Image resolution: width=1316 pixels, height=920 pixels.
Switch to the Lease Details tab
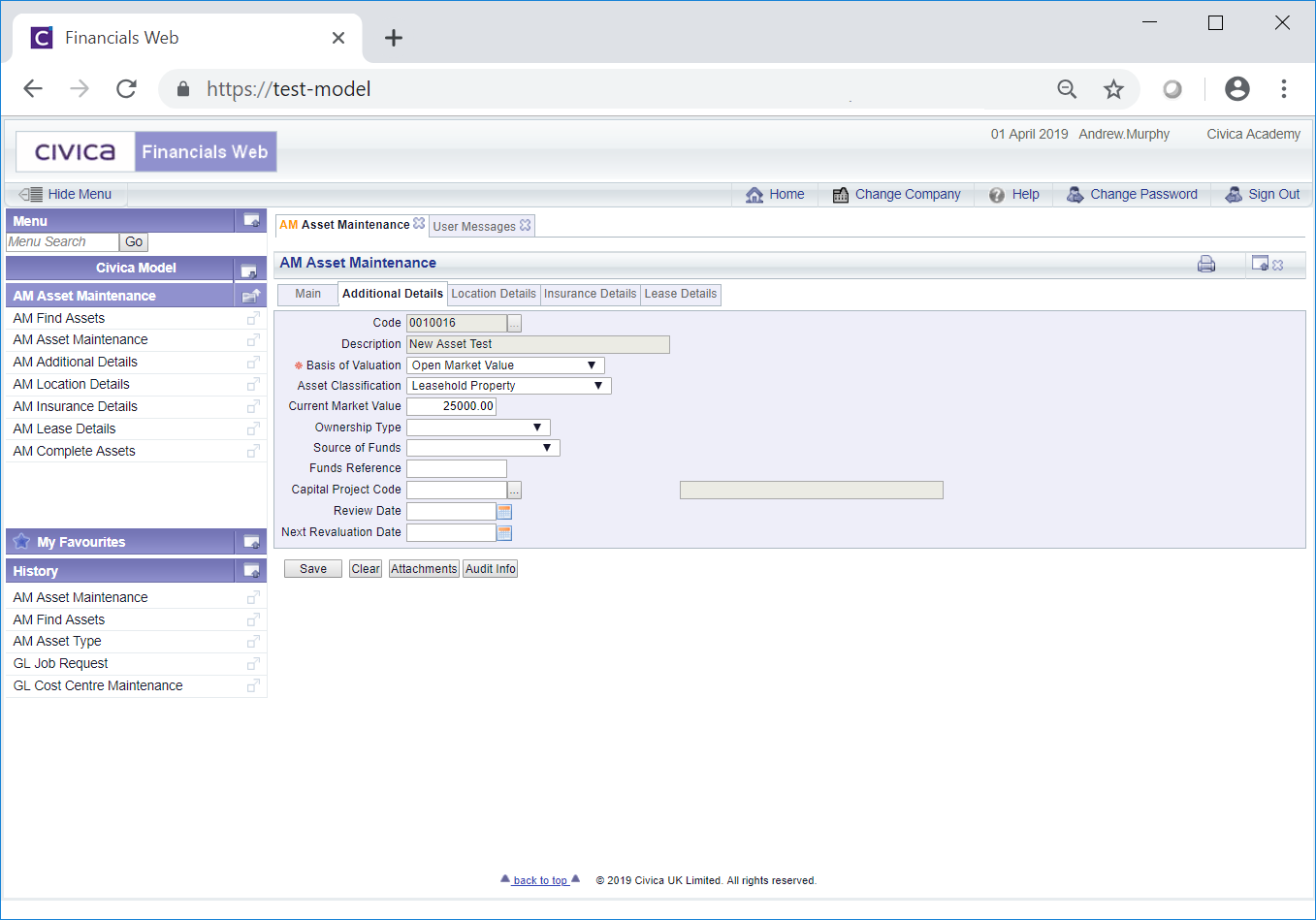[681, 294]
